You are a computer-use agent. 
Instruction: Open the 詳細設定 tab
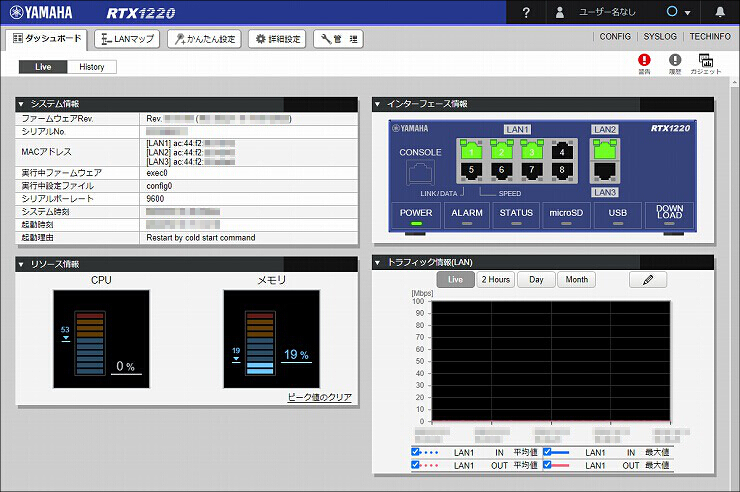pos(277,39)
